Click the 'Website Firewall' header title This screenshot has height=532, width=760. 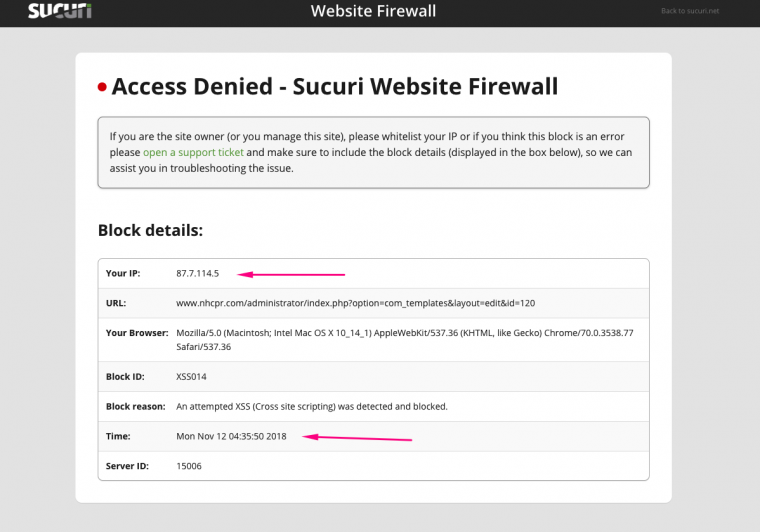click(x=373, y=12)
